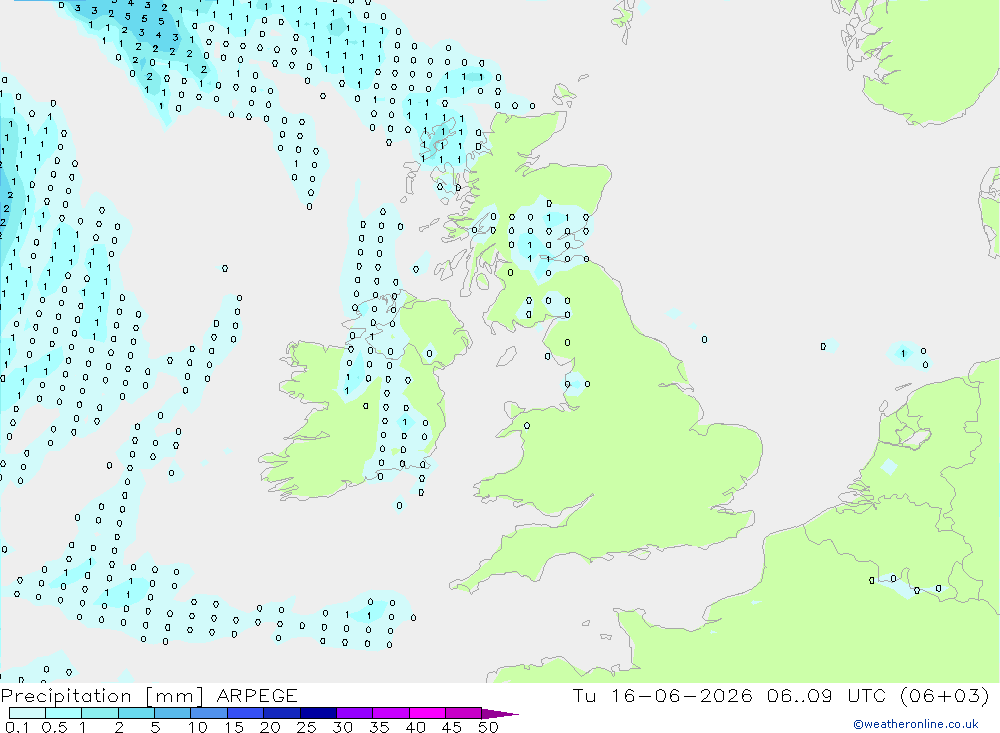Click the legend label "30"
This screenshot has height=733, width=1000.
[x=343, y=727]
